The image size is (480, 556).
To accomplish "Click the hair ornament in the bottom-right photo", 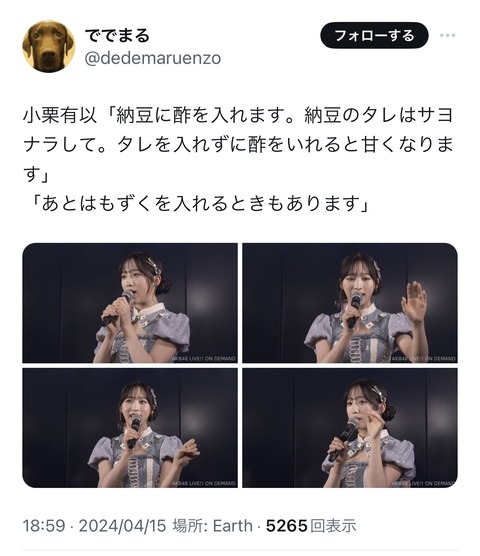I will click(381, 396).
